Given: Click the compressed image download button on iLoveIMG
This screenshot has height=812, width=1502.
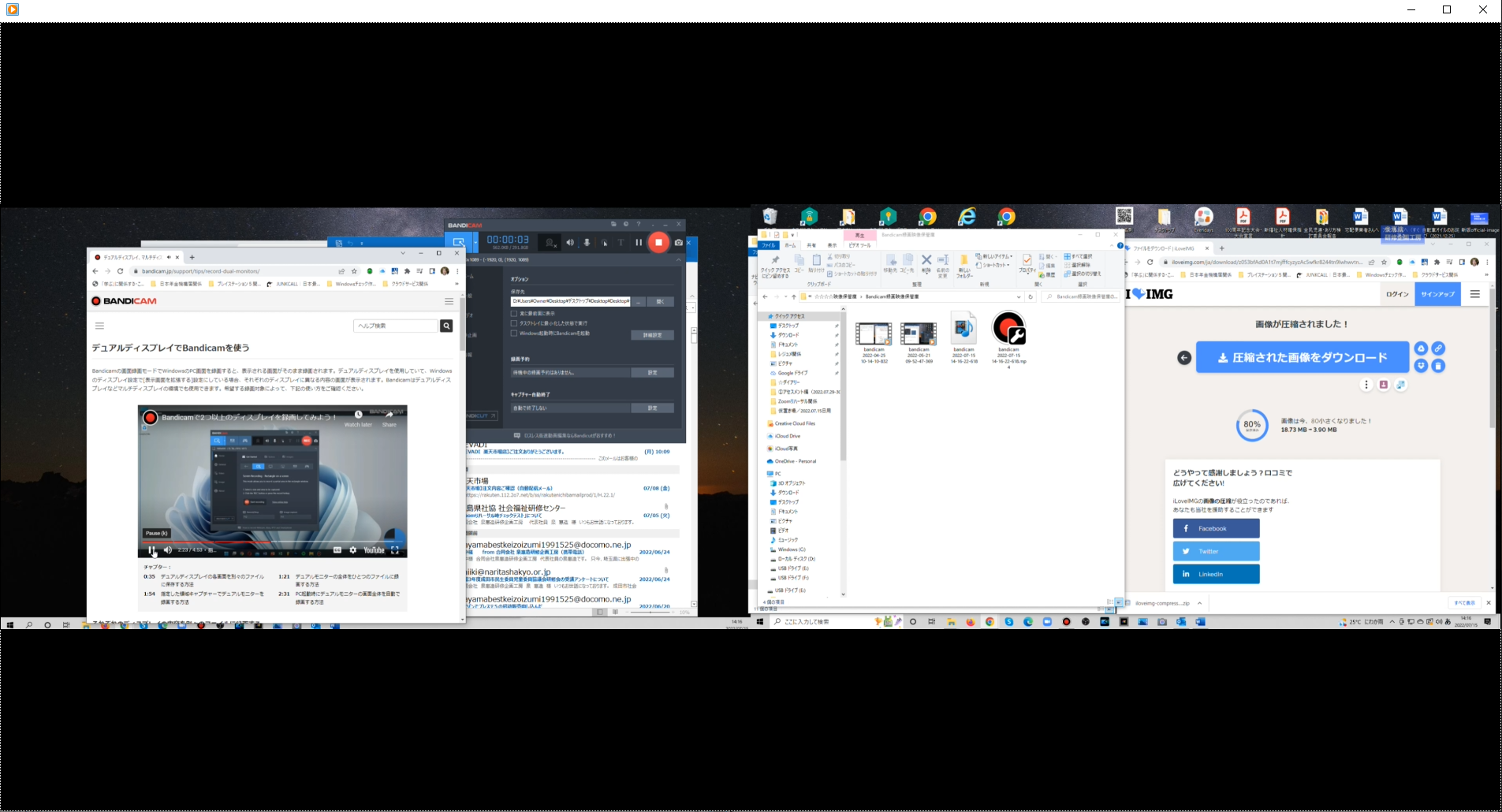Looking at the screenshot, I should [1303, 357].
